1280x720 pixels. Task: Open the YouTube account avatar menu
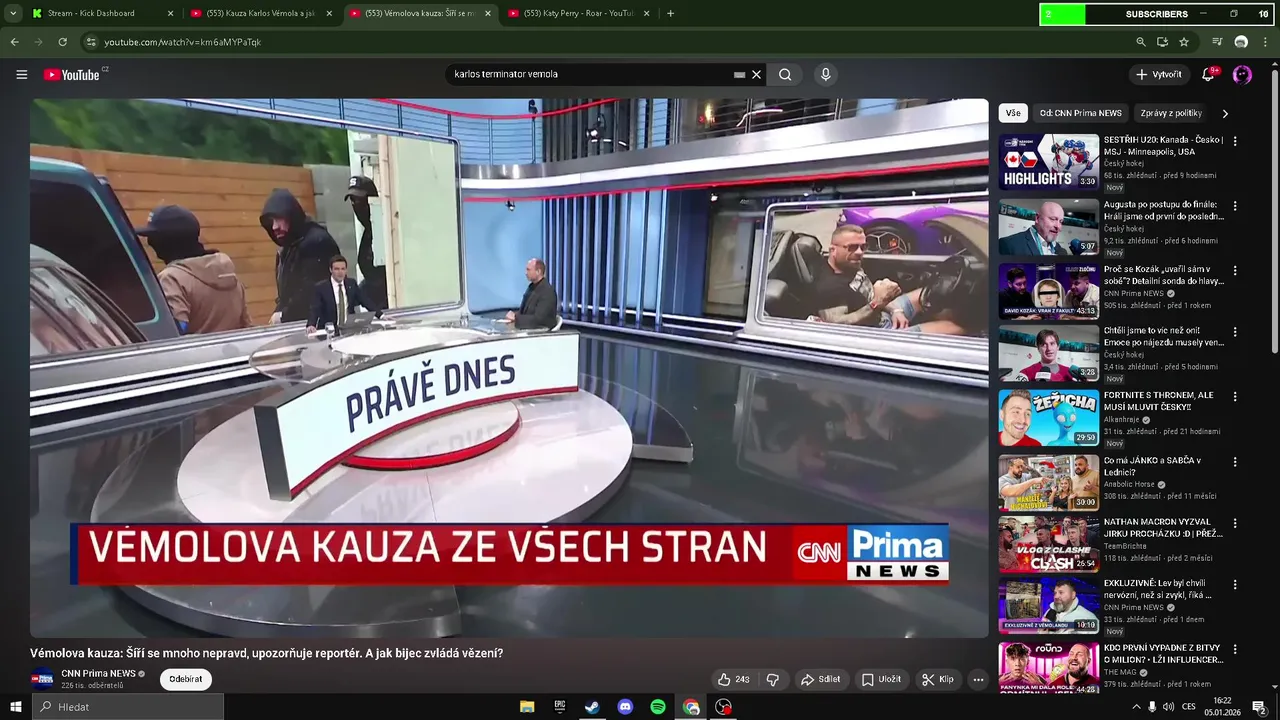pyautogui.click(x=1242, y=74)
